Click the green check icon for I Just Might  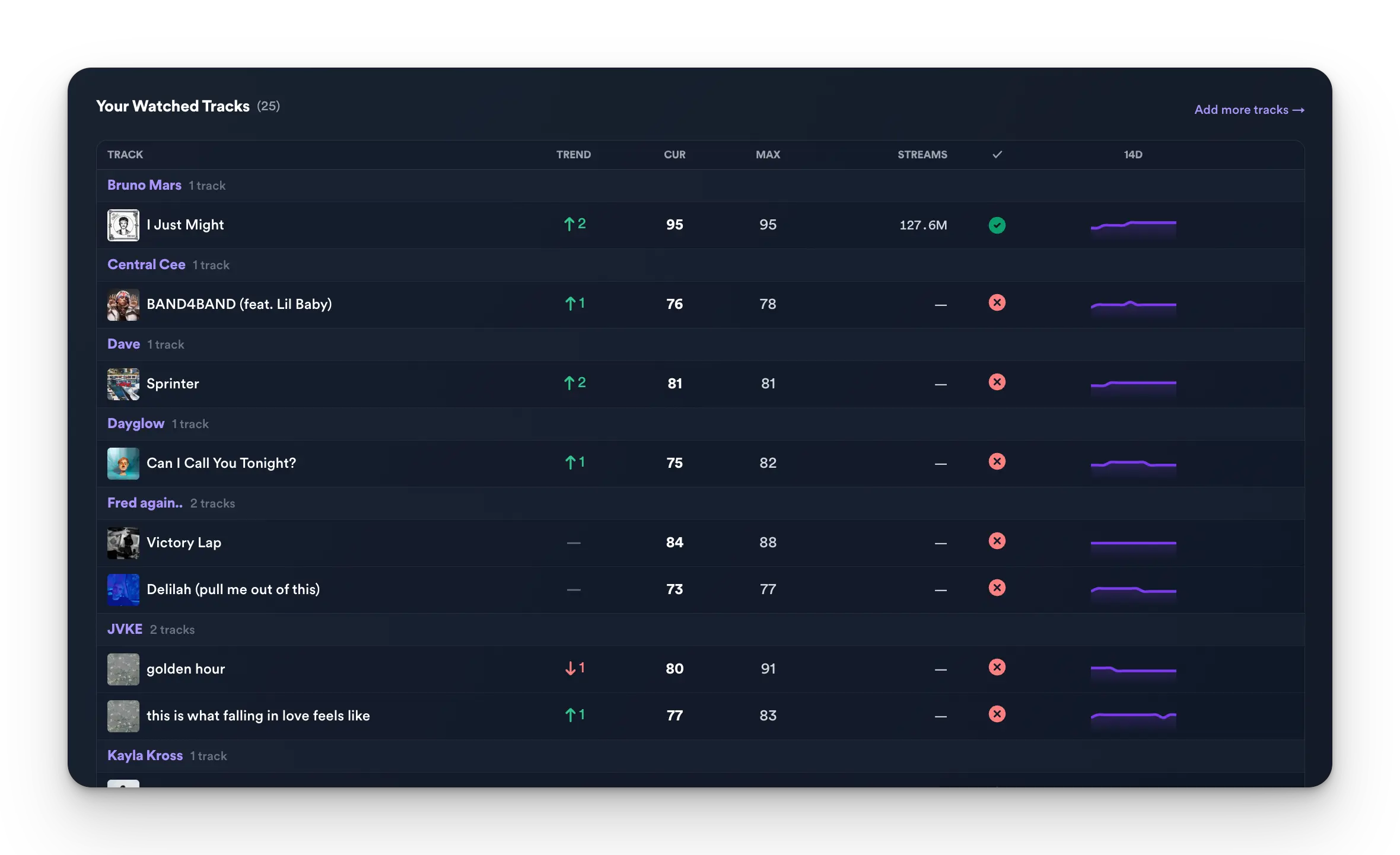click(x=997, y=225)
